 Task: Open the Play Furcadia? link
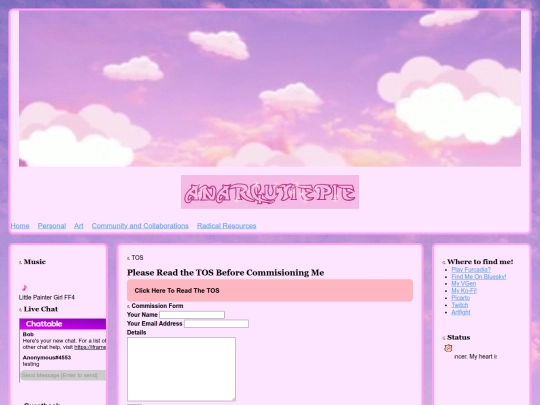tap(471, 270)
